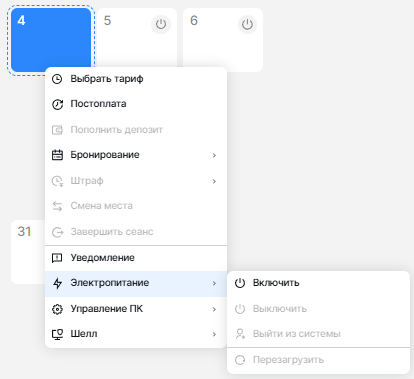Viewport: 414px width, 379px height.
Task: Click the Постоплата timer icon
Action: pyautogui.click(x=57, y=104)
